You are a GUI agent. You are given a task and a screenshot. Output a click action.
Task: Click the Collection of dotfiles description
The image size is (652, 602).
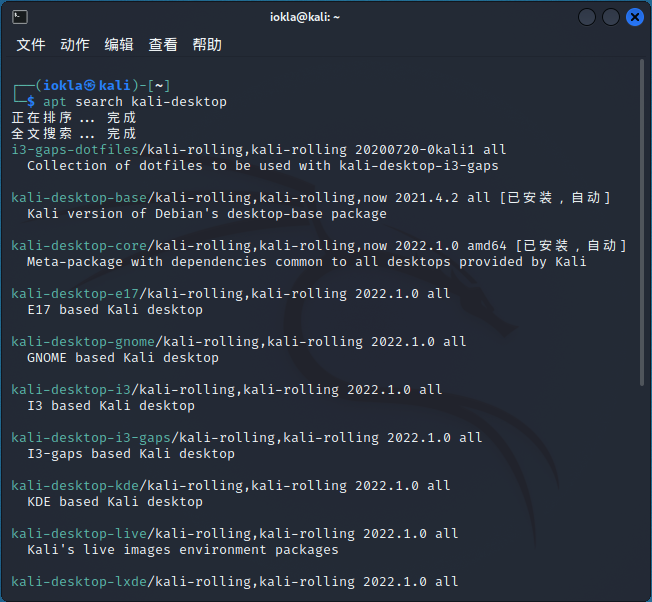pyautogui.click(x=263, y=165)
